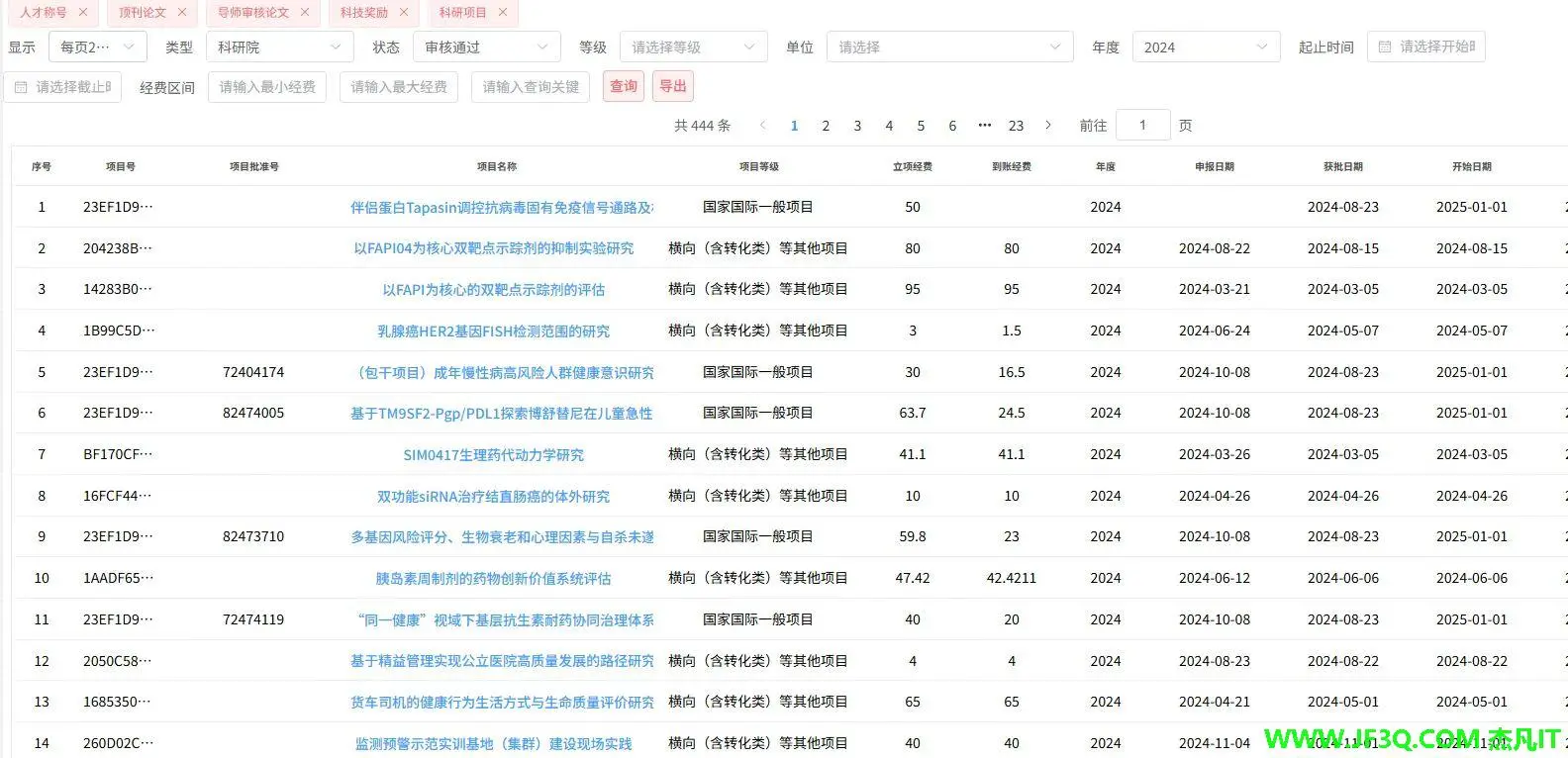Open the 等级 请选择等级 dropdown
Image resolution: width=1568 pixels, height=758 pixels.
(x=693, y=47)
